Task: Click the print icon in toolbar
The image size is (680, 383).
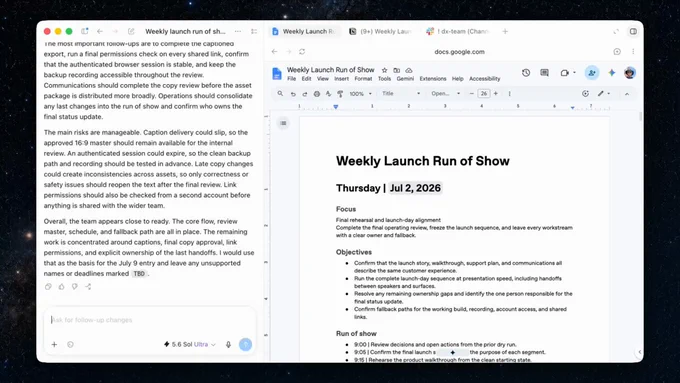Action: coord(317,94)
